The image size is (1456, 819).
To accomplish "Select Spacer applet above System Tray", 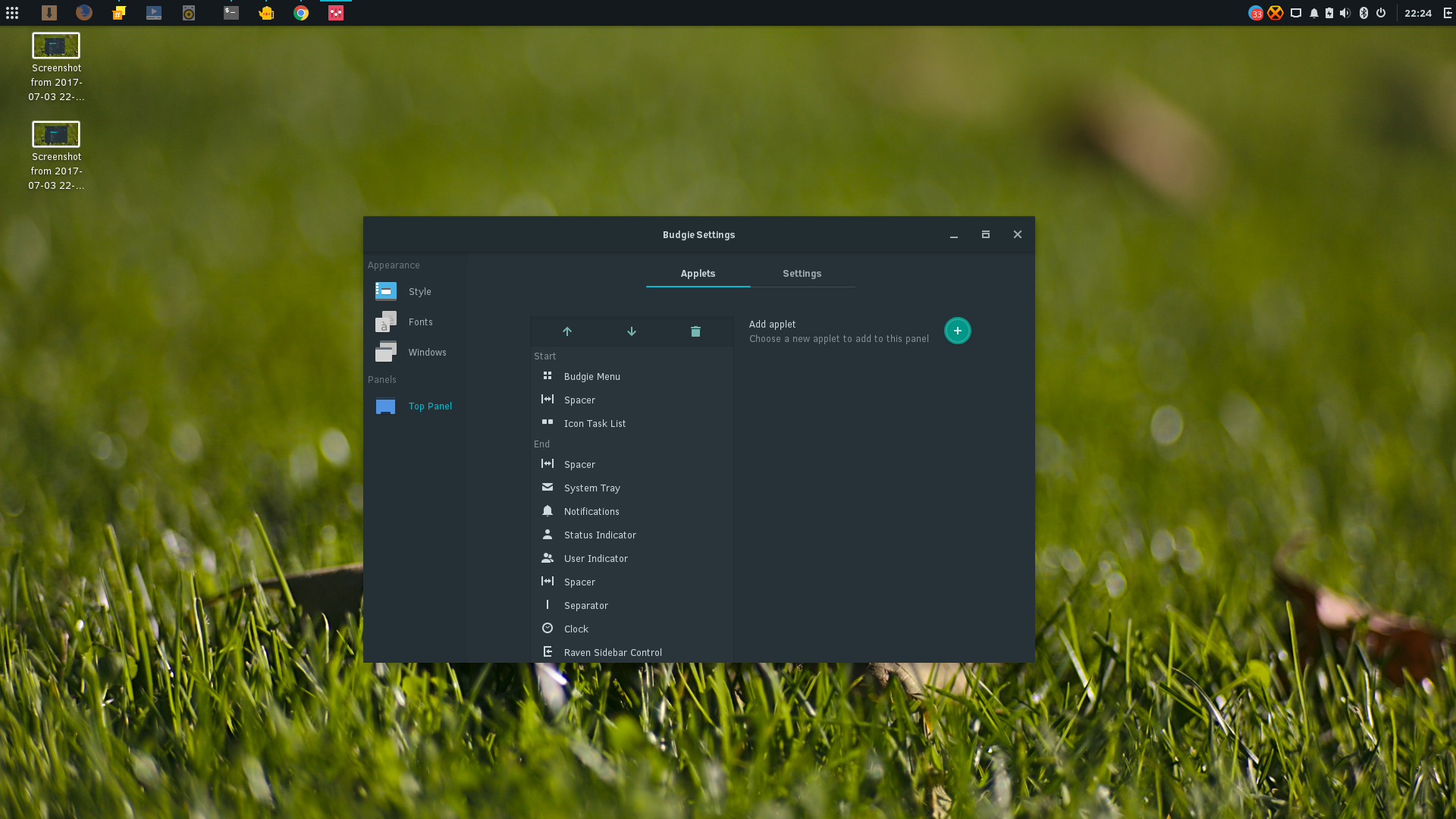I will (632, 465).
